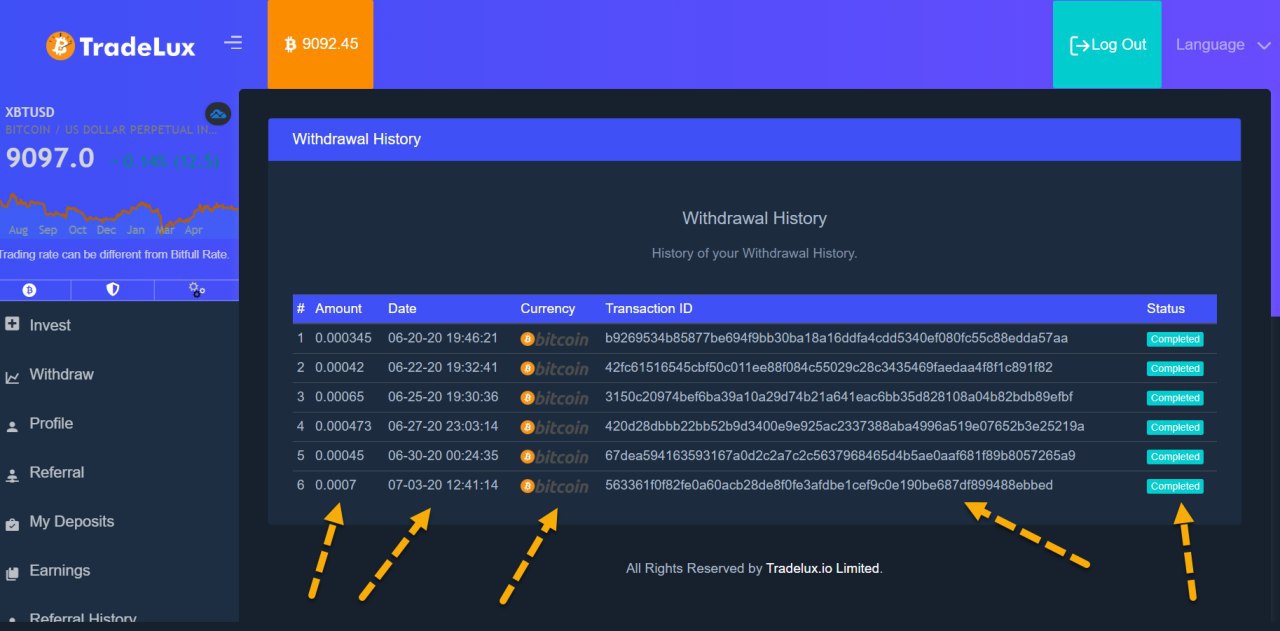The image size is (1280, 631).
Task: Click the Status column header
Action: point(1166,308)
